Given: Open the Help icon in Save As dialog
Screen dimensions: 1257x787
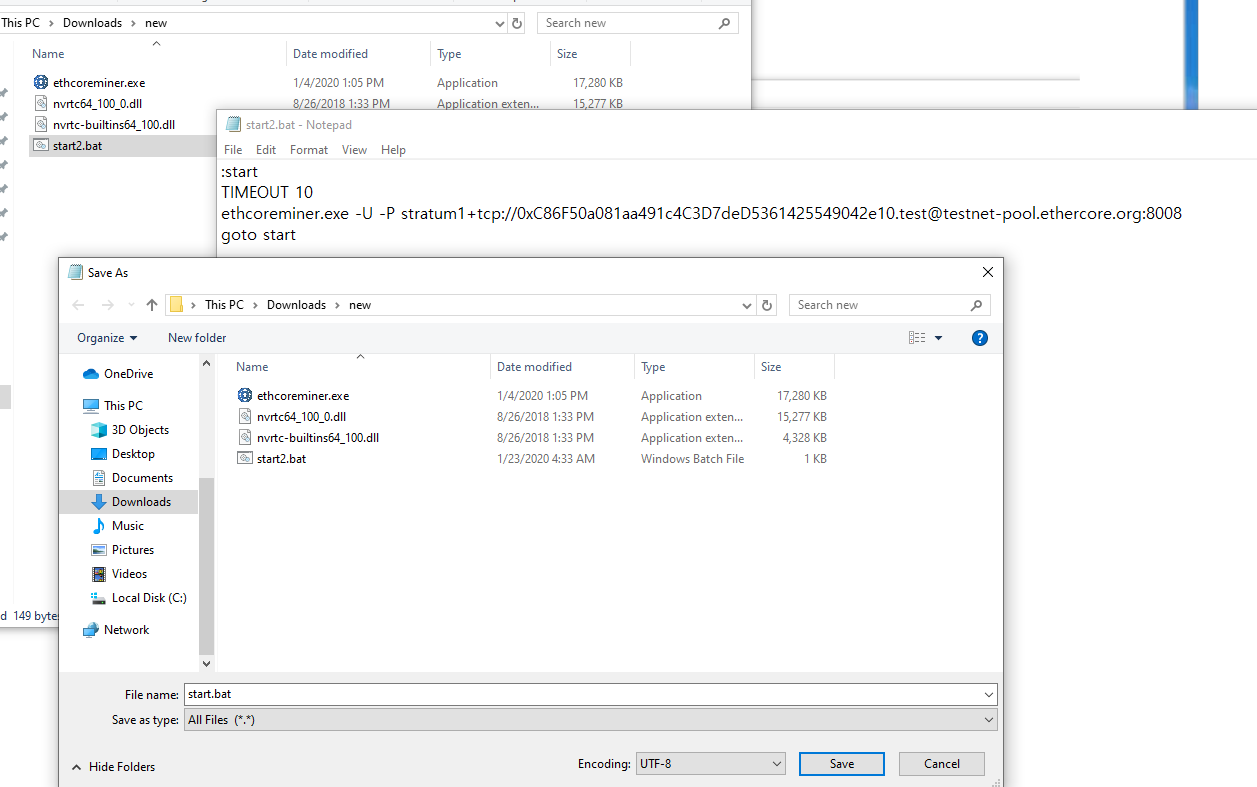Looking at the screenshot, I should pyautogui.click(x=980, y=338).
